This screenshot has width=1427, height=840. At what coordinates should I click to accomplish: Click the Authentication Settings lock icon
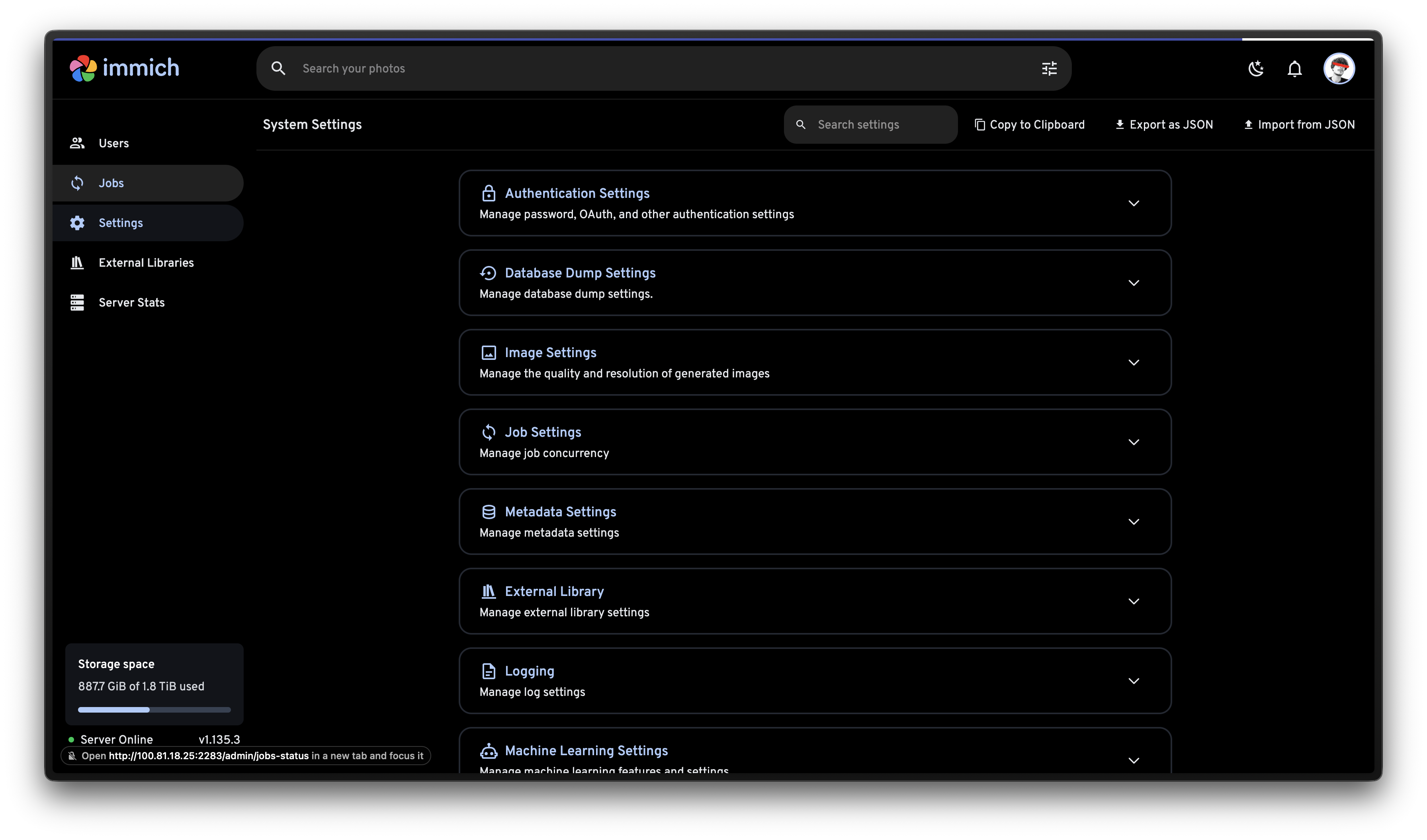point(488,193)
